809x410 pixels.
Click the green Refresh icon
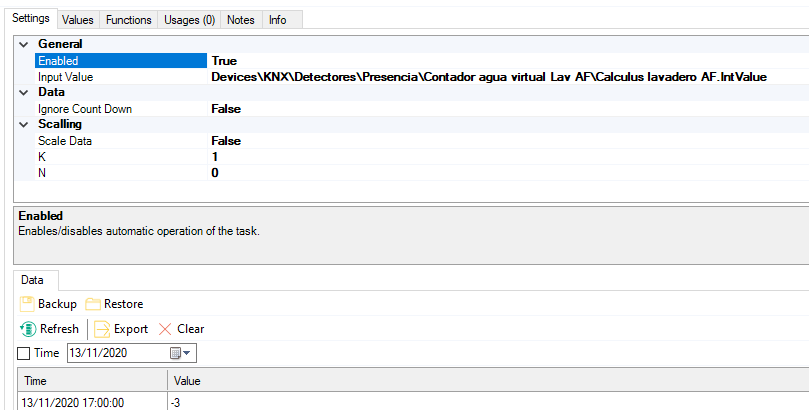pos(27,329)
